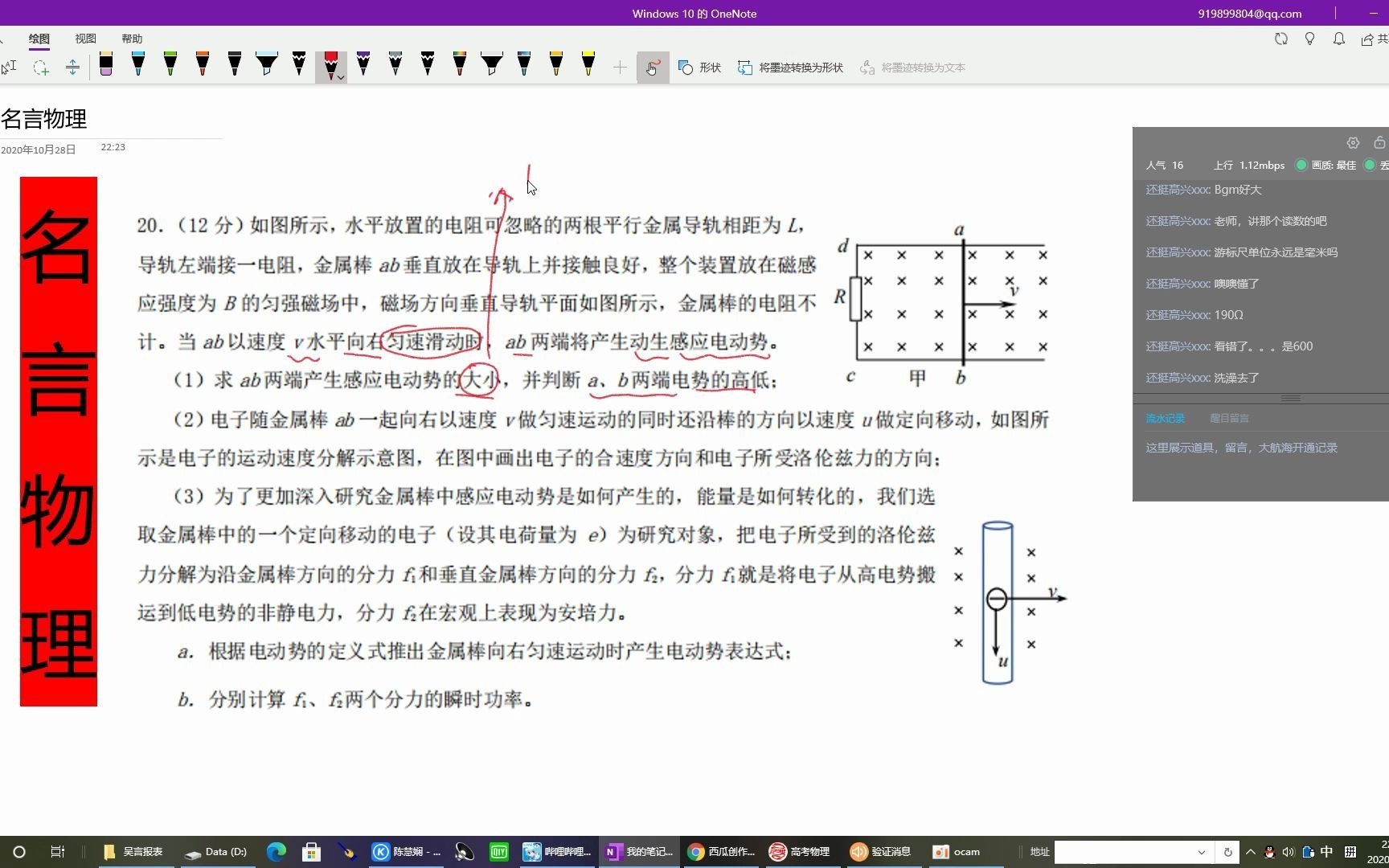Viewport: 1389px width, 868px height.
Task: Click the sync status icon
Action: click(x=1281, y=39)
